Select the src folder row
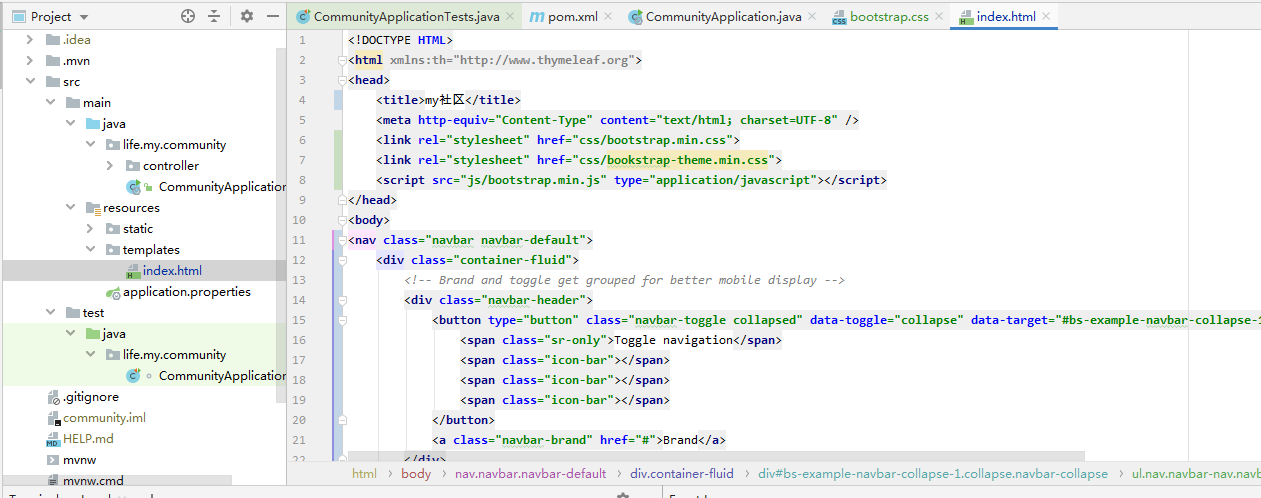The height and width of the screenshot is (498, 1261). 144,82
